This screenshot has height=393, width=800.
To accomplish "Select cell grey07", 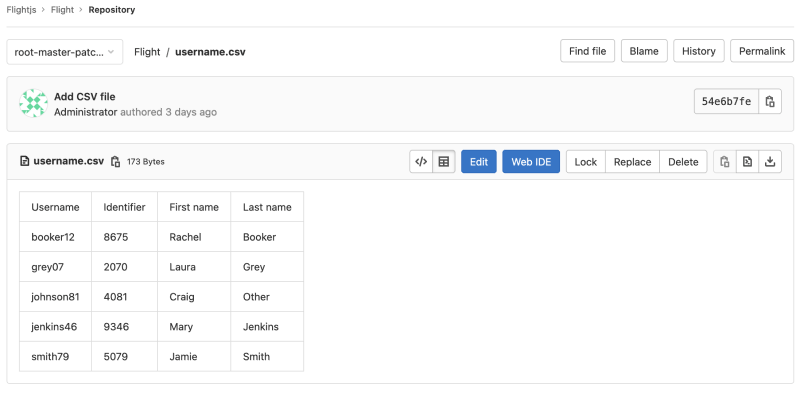I will [56, 267].
